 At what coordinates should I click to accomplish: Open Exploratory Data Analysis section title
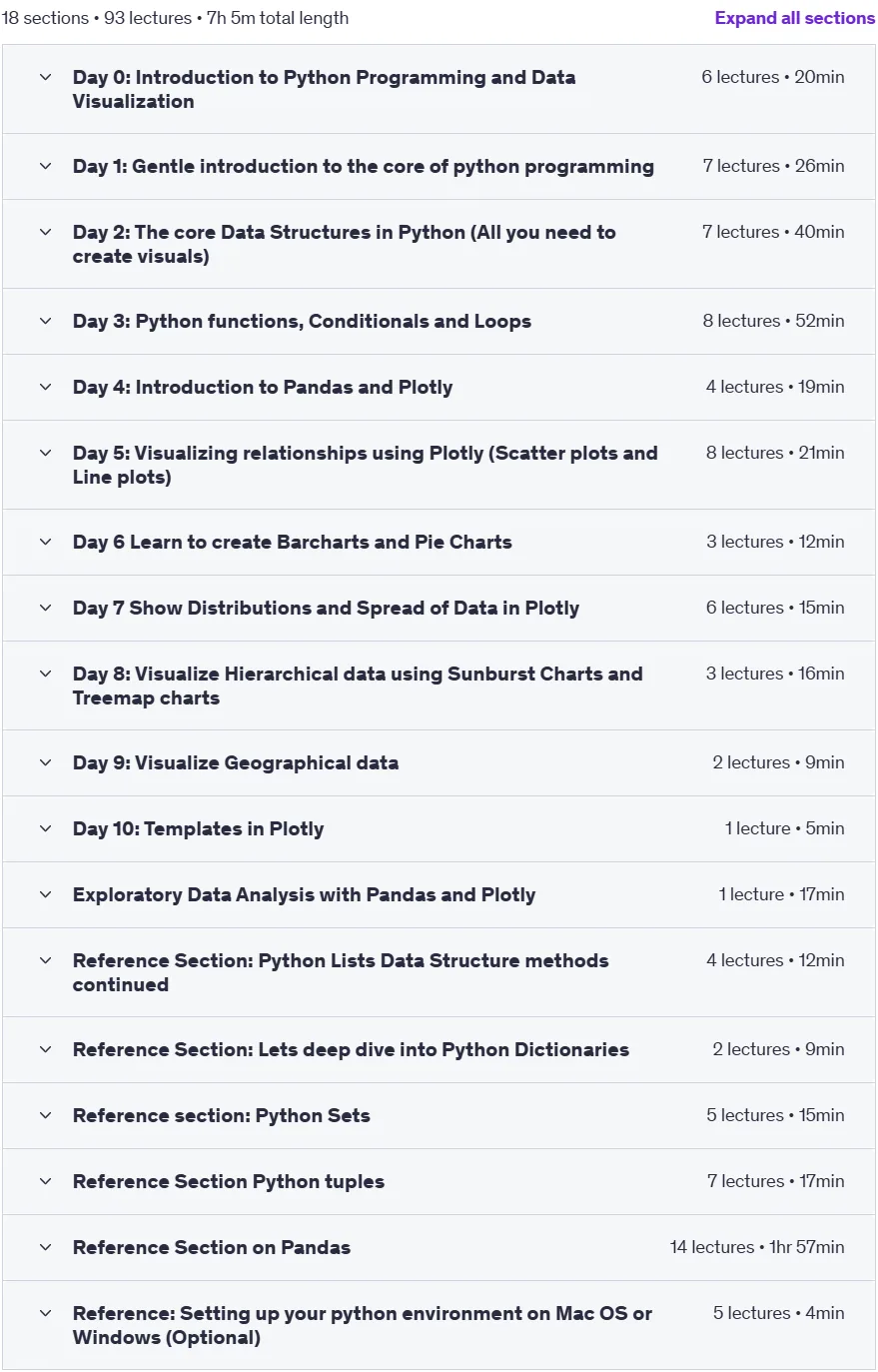pyautogui.click(x=304, y=894)
